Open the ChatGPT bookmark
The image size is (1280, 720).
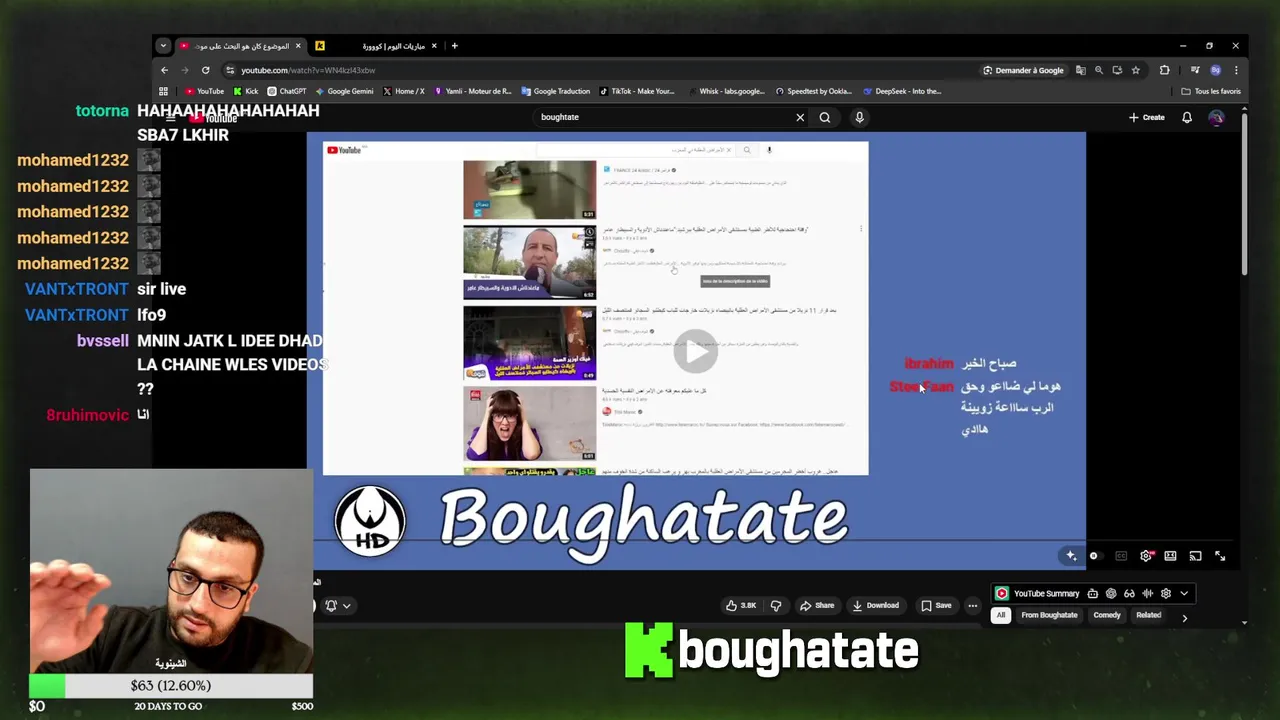tap(287, 91)
